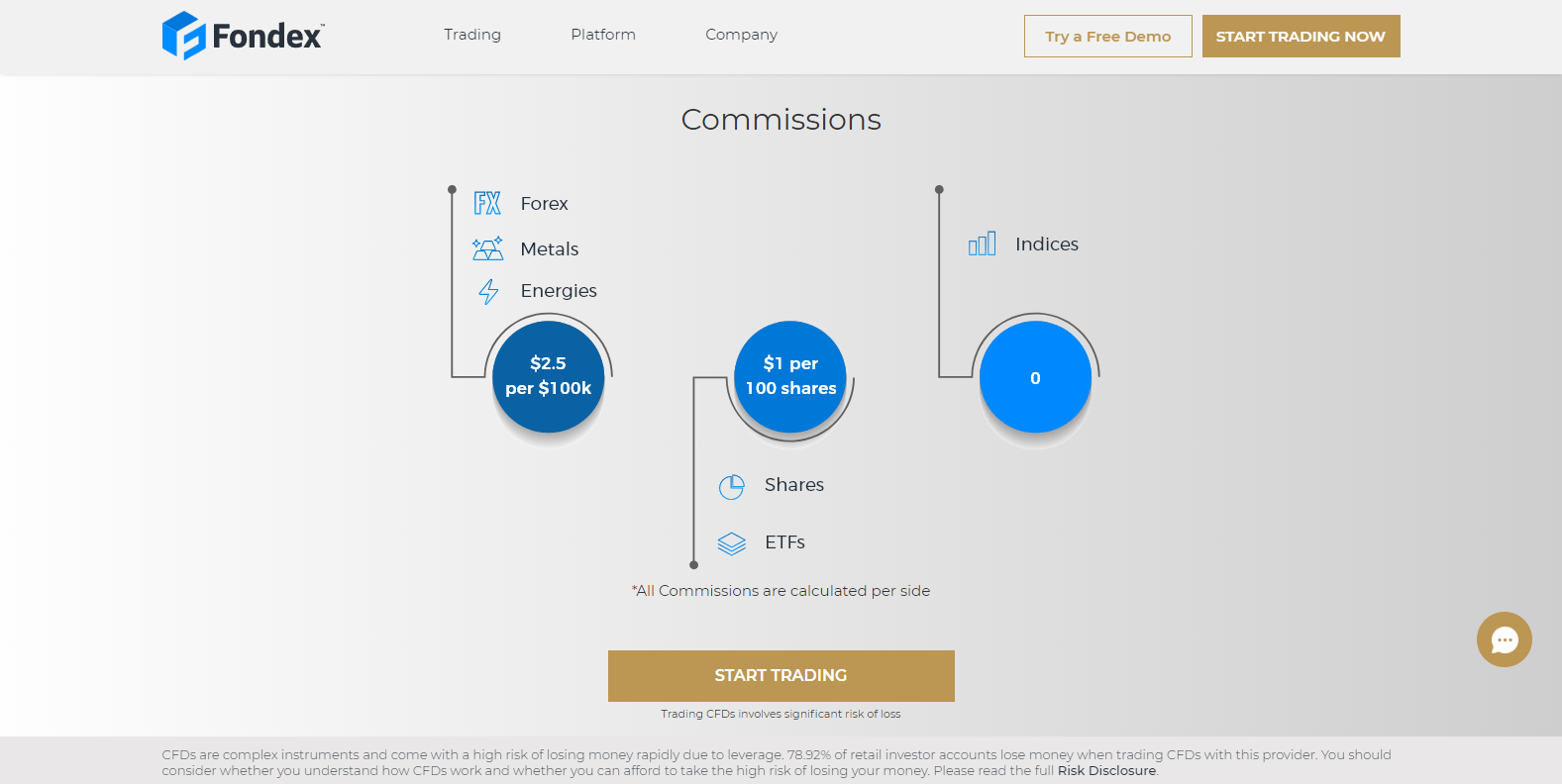Viewport: 1562px width, 784px height.
Task: Click the ETFs stacked layers icon
Action: click(x=731, y=542)
